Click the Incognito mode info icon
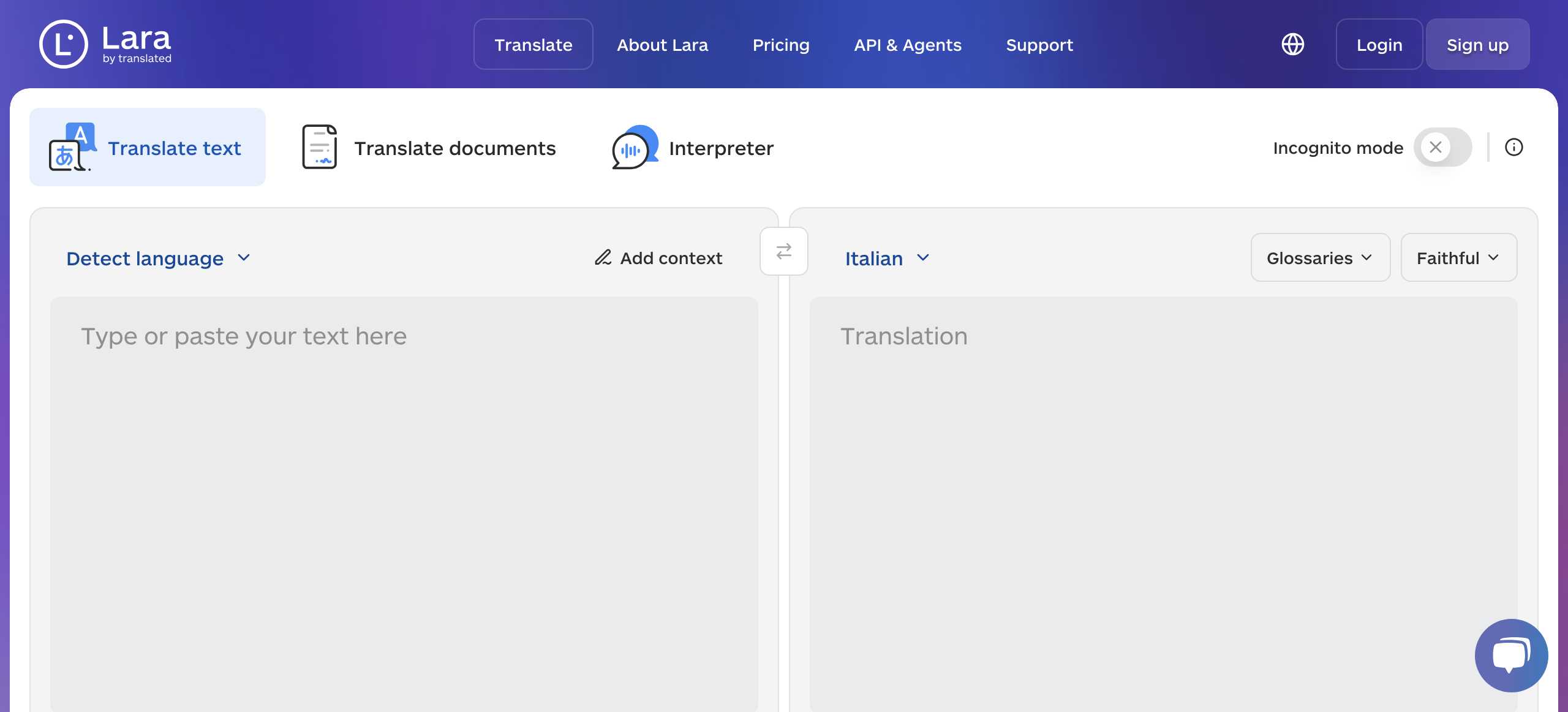The height and width of the screenshot is (712, 1568). pos(1513,147)
